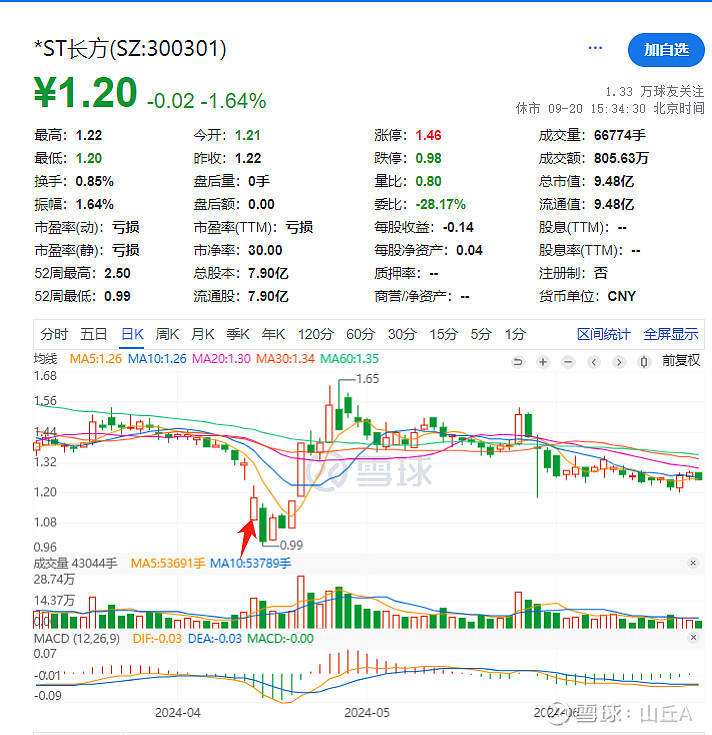Click the 委比 value -28.17%
This screenshot has width=712, height=735.
click(441, 204)
